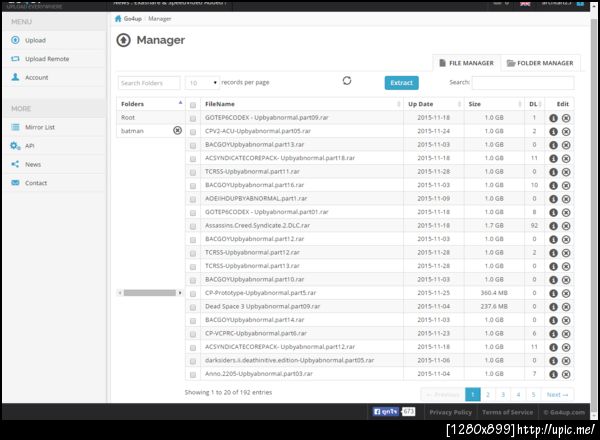Delete the batman folder with its X icon

coord(177,130)
